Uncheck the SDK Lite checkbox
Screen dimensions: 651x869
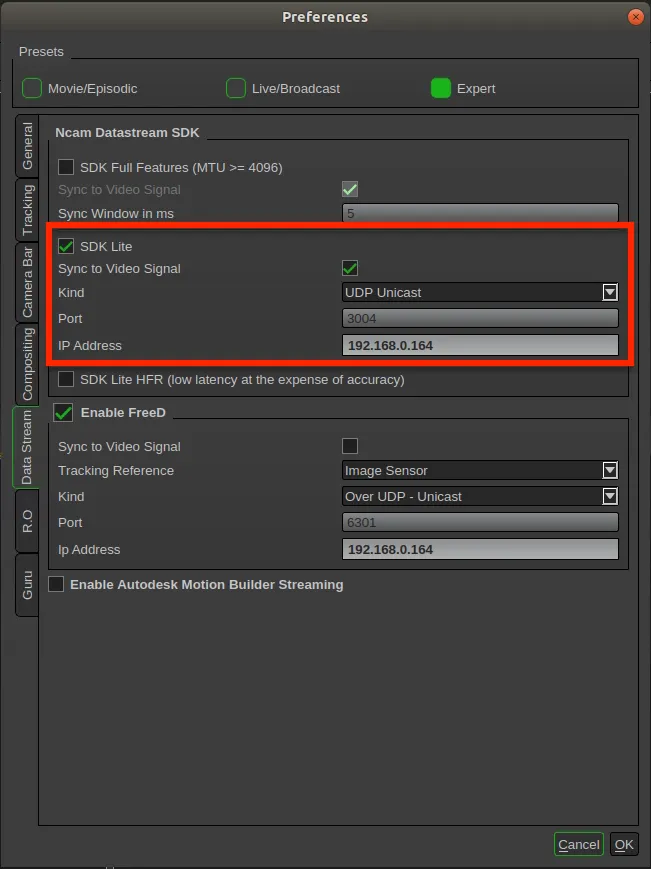tap(66, 246)
